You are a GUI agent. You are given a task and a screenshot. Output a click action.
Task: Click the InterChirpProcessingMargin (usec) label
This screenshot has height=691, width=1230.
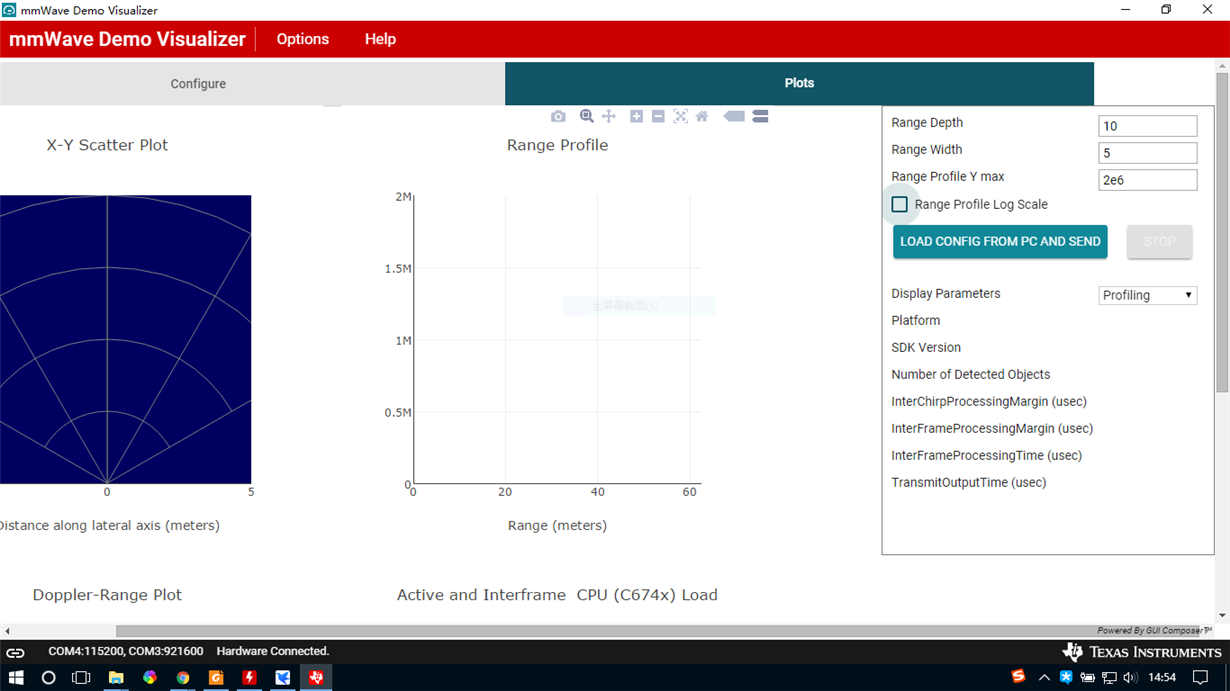(989, 402)
